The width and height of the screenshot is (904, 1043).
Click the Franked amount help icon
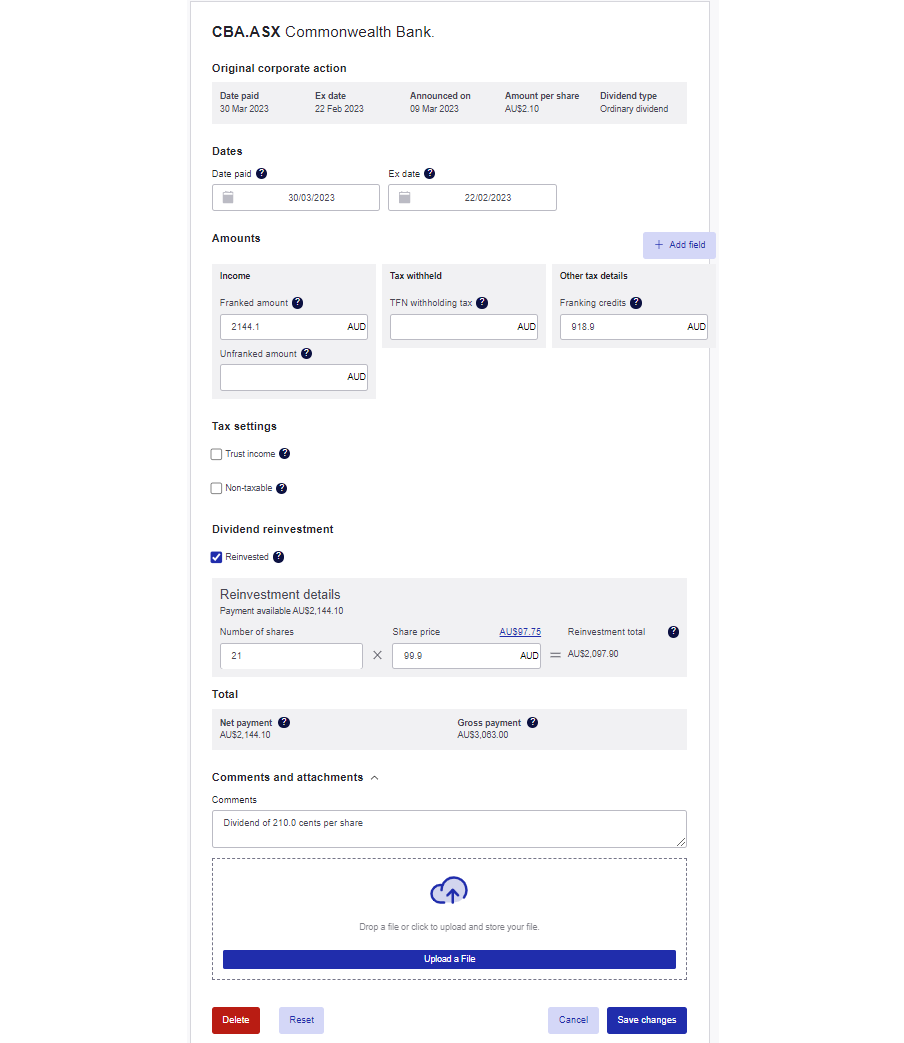pos(296,302)
